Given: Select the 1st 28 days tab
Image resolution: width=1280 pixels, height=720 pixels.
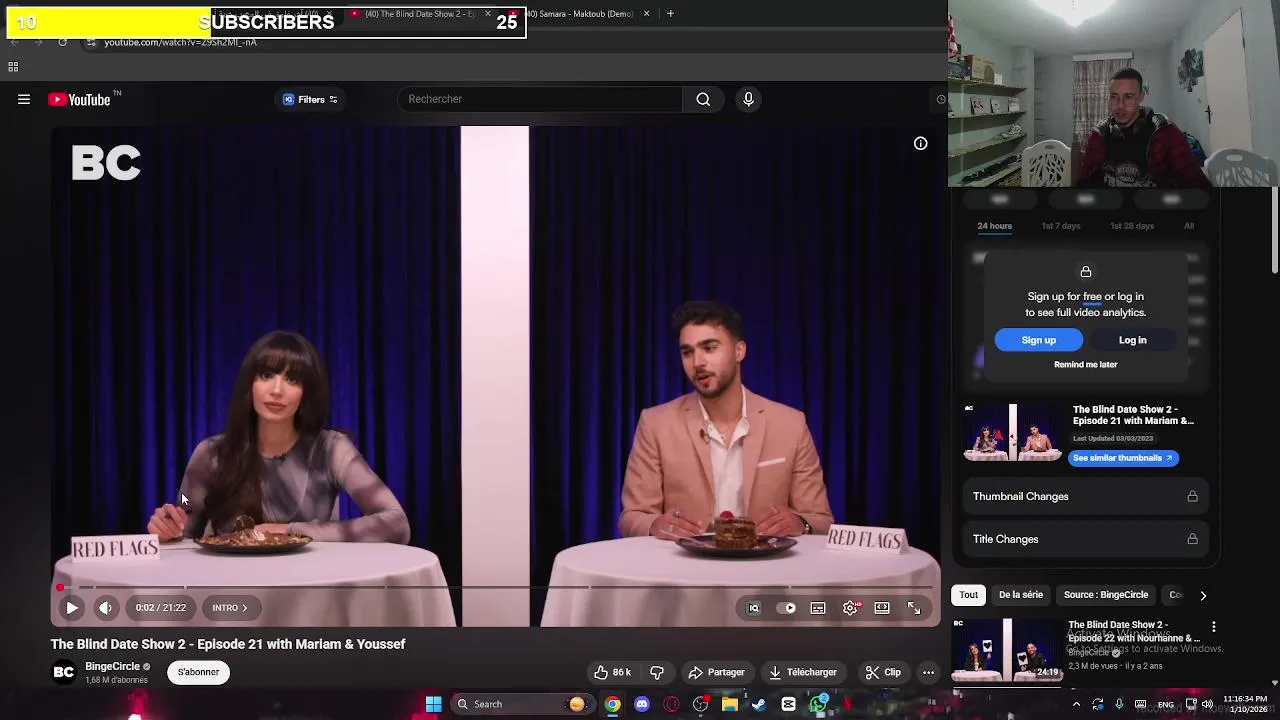Looking at the screenshot, I should point(1132,226).
